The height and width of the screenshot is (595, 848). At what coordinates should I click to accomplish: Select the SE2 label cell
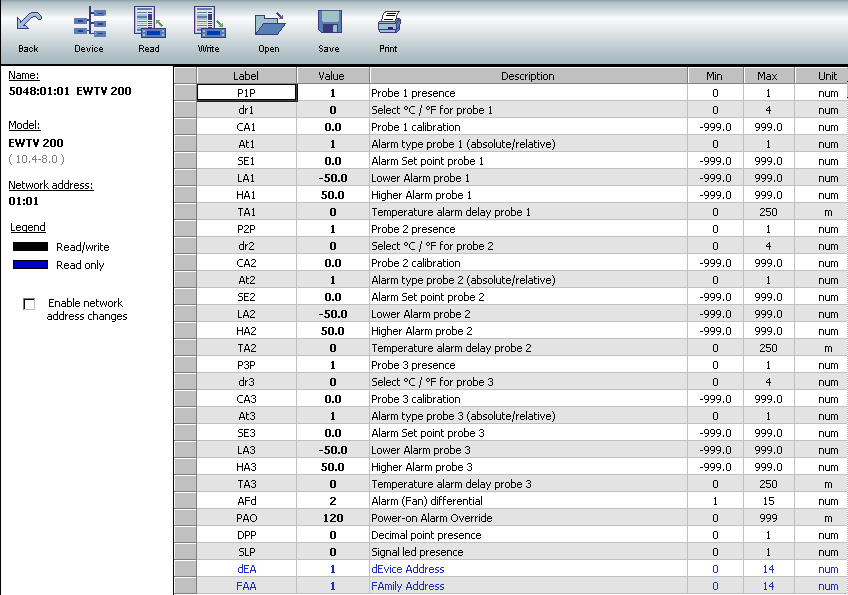(247, 297)
